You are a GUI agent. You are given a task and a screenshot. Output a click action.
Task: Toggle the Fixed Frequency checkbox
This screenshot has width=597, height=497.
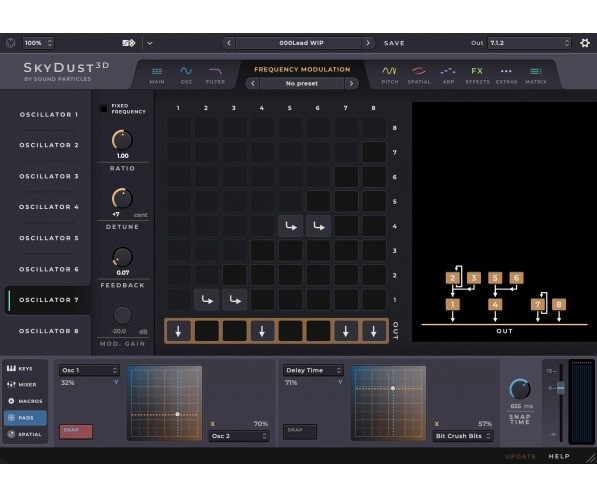(104, 109)
